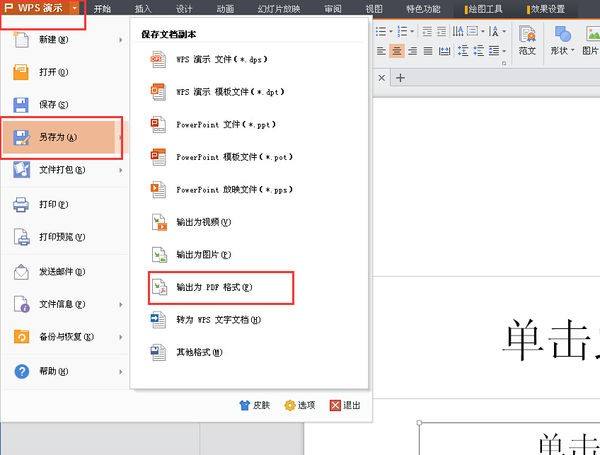The width and height of the screenshot is (600, 455).
Task: Choose 其他格式 save option
Action: pyautogui.click(x=186, y=352)
